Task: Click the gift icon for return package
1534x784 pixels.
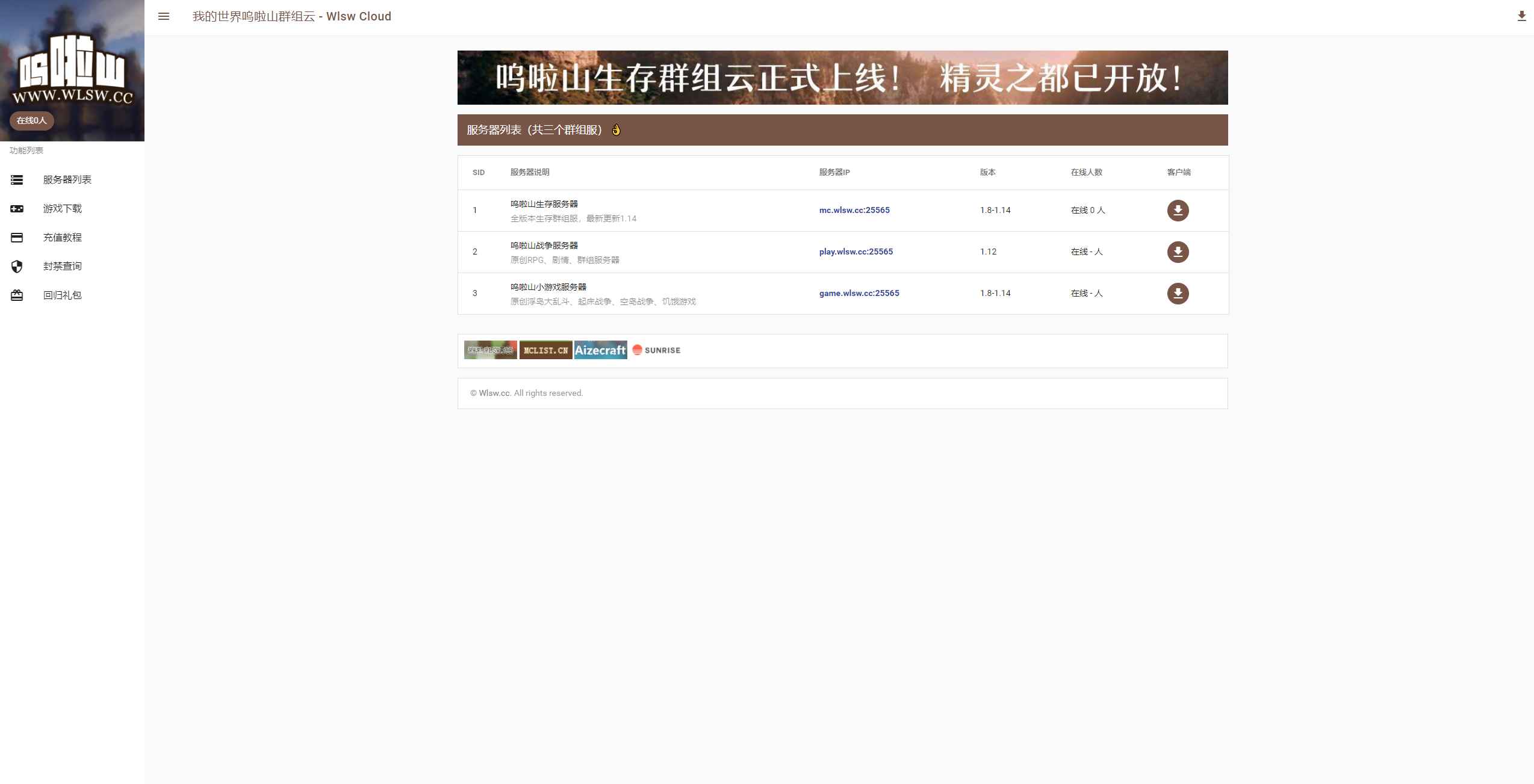Action: point(17,295)
